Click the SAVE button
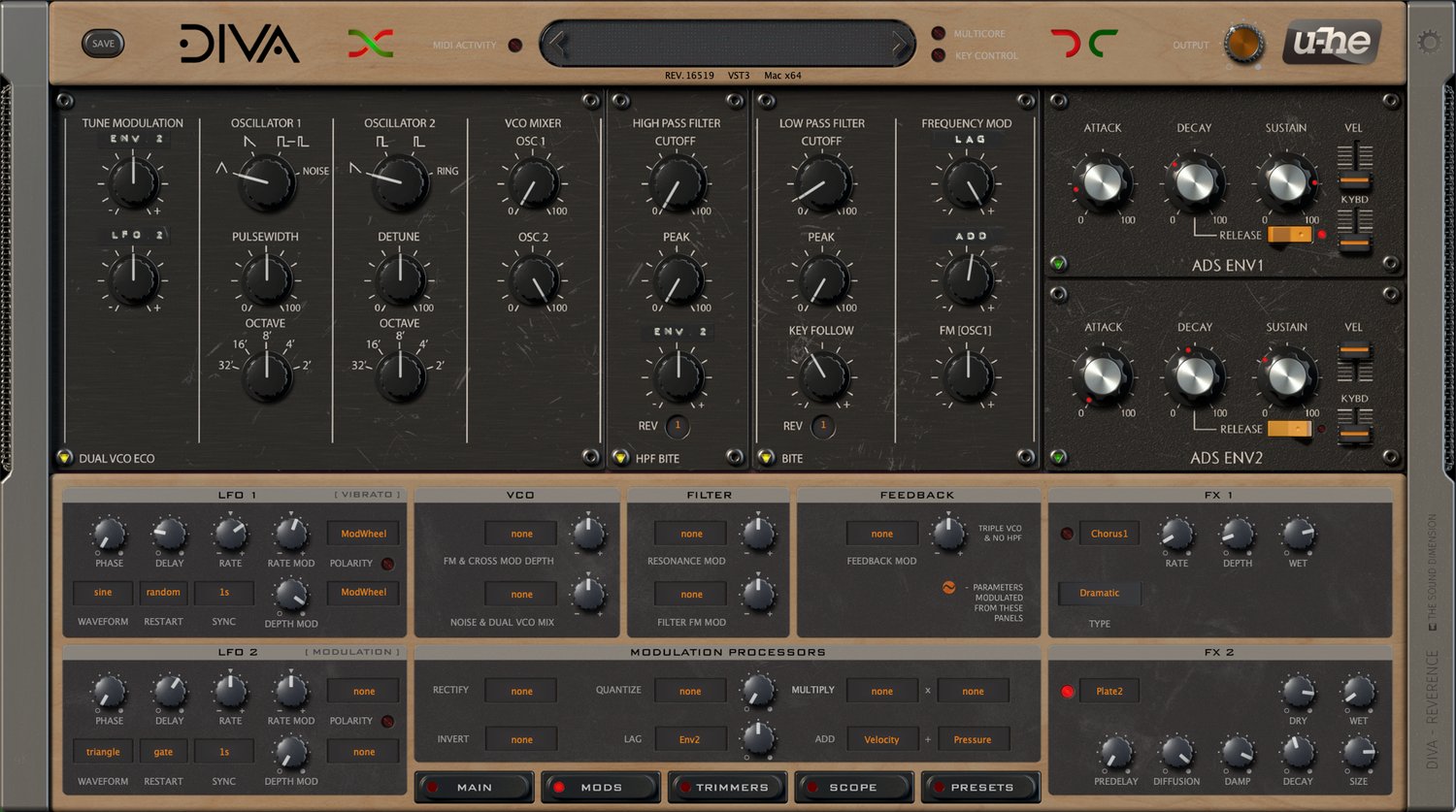The height and width of the screenshot is (812, 1456). [x=103, y=44]
